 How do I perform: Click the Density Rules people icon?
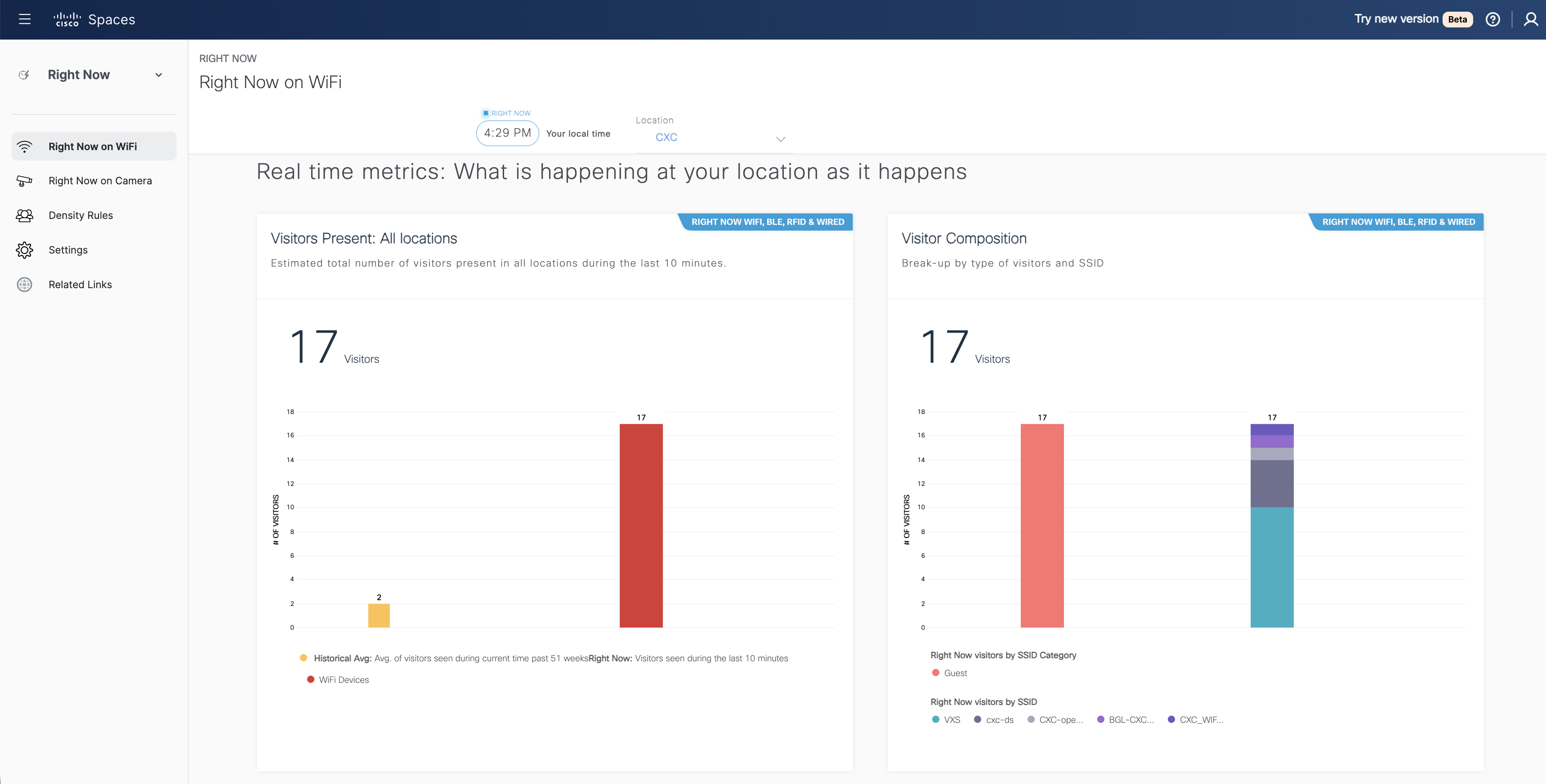[x=25, y=215]
